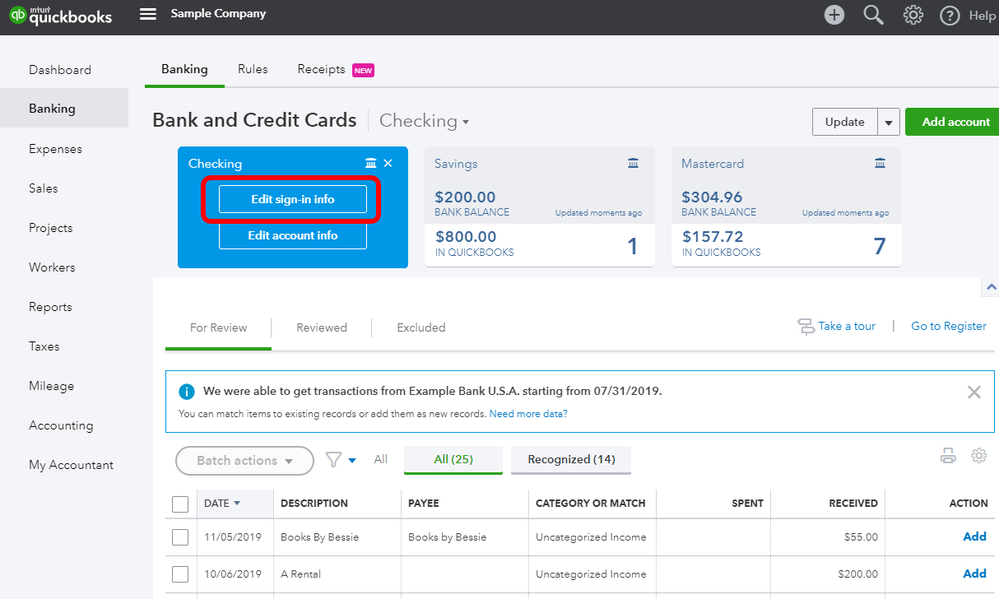The height and width of the screenshot is (599, 999).
Task: Click the Take a tour link
Action: coord(847,326)
